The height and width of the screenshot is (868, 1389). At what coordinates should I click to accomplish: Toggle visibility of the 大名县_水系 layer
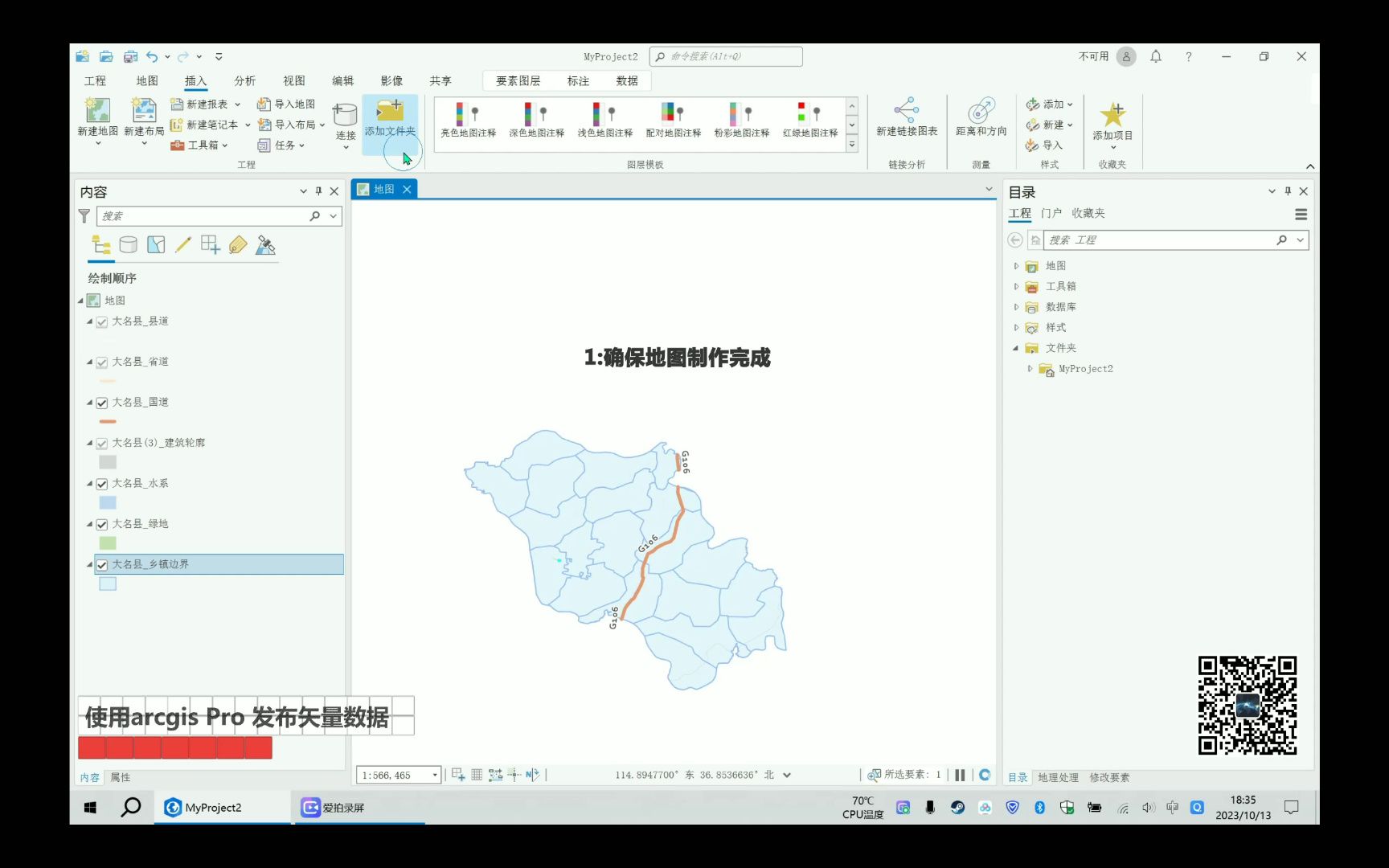101,483
